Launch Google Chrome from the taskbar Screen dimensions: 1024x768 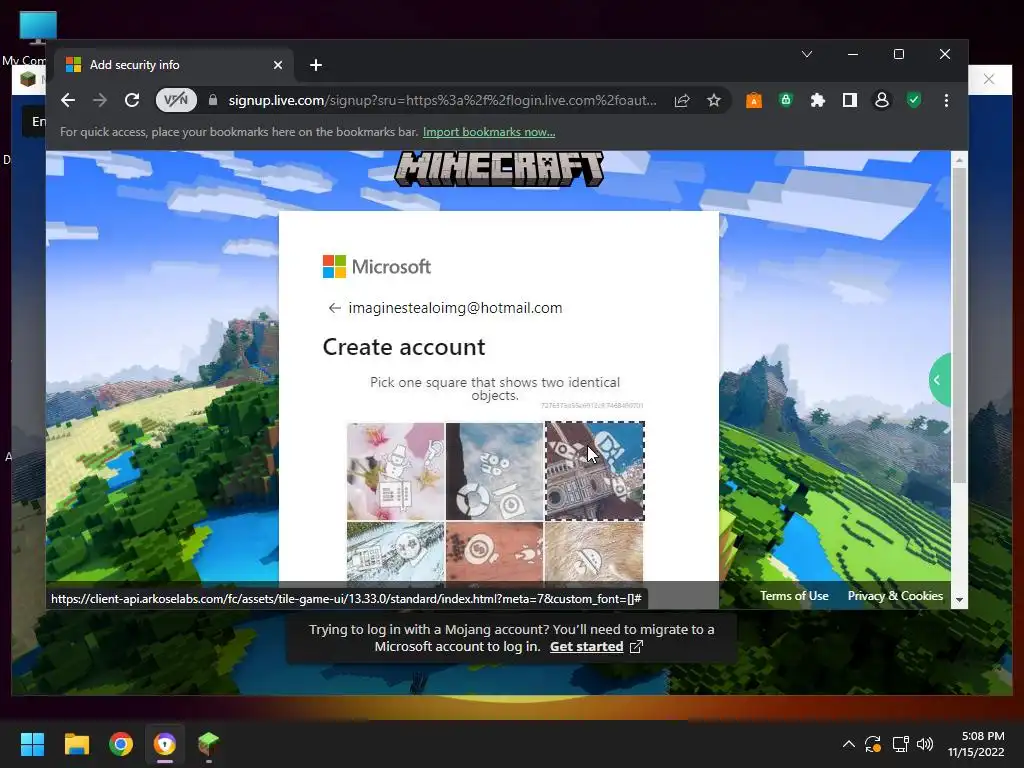[x=121, y=744]
